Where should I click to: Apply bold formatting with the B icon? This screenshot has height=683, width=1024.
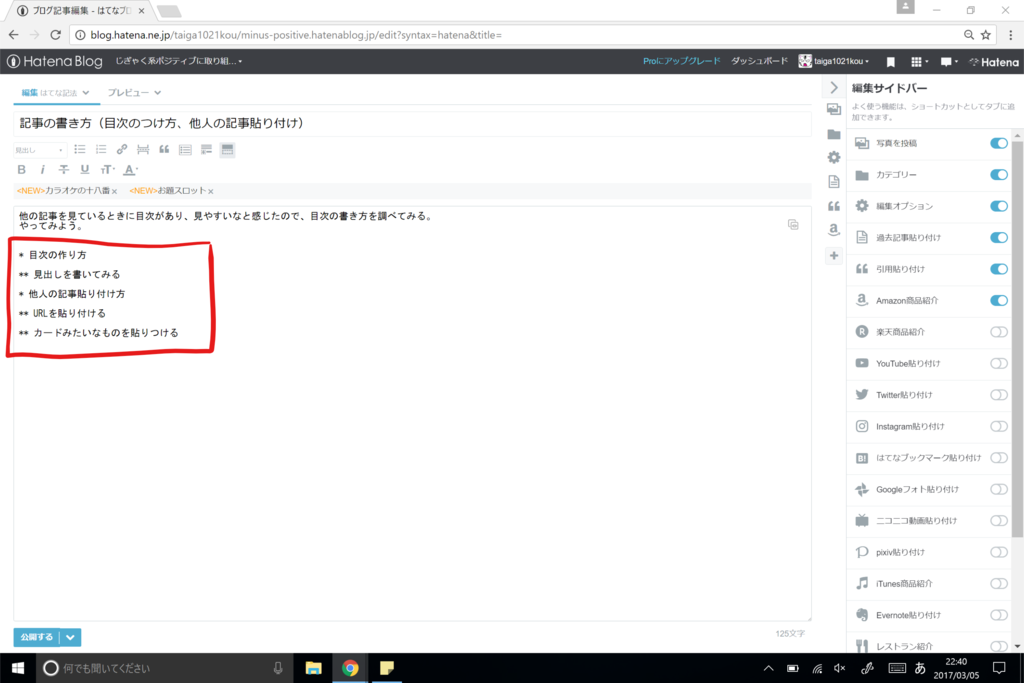coord(21,169)
